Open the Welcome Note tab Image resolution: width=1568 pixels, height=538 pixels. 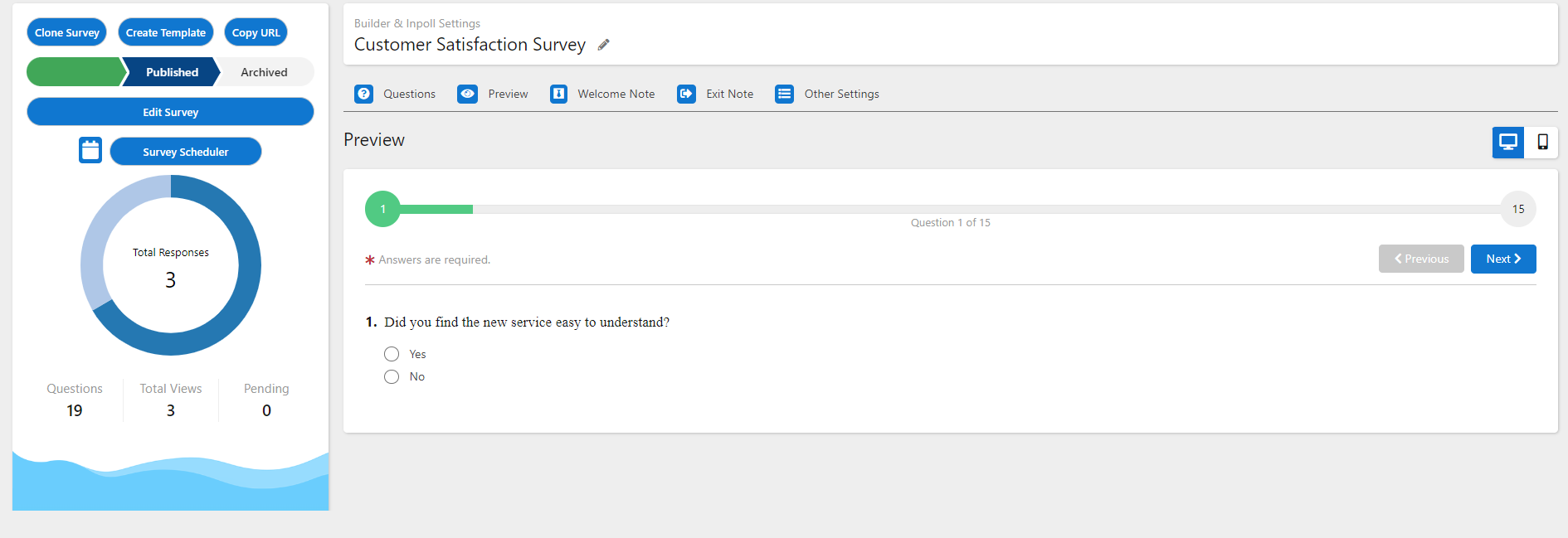(603, 94)
